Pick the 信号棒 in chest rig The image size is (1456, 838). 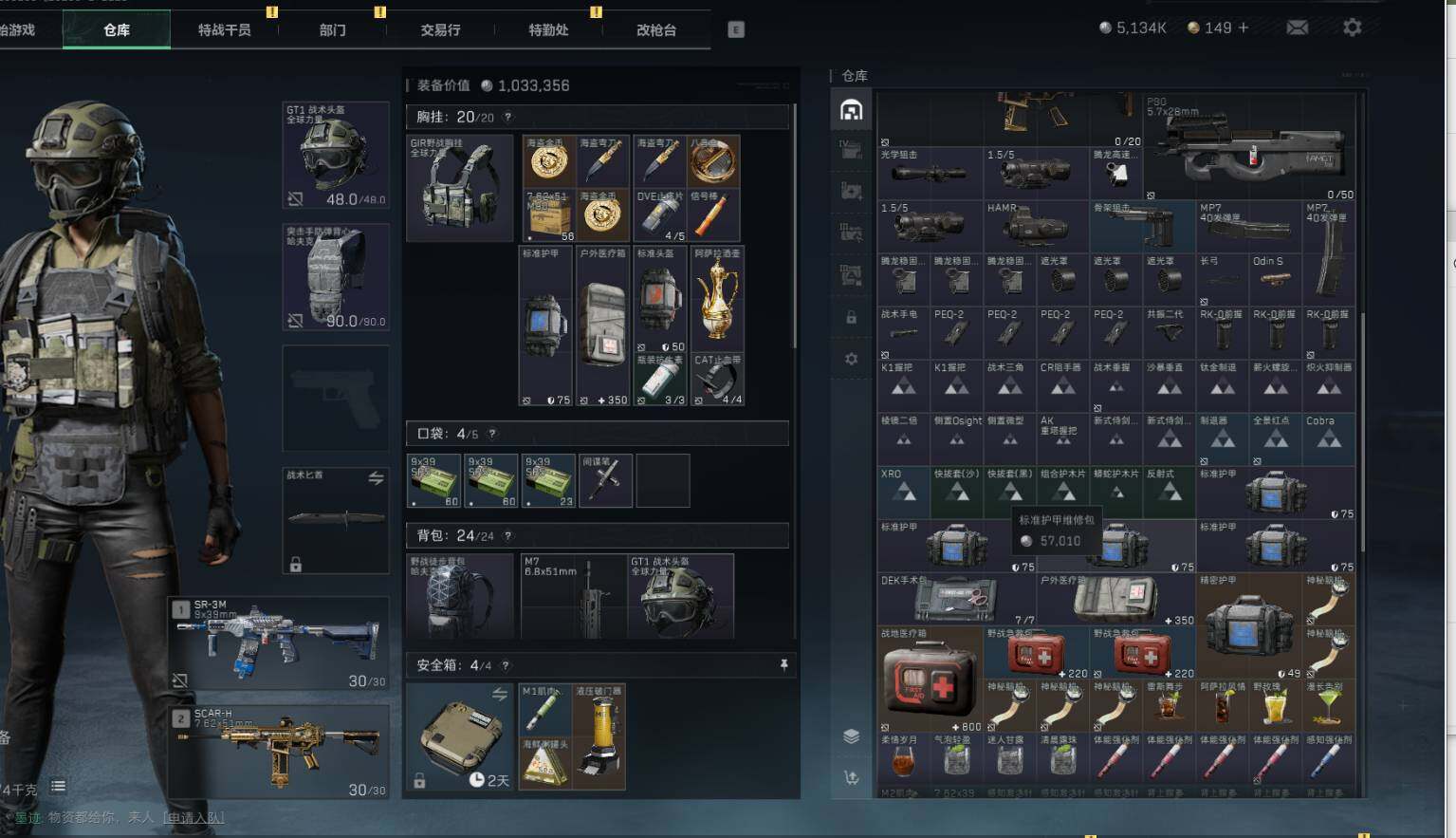tap(714, 214)
